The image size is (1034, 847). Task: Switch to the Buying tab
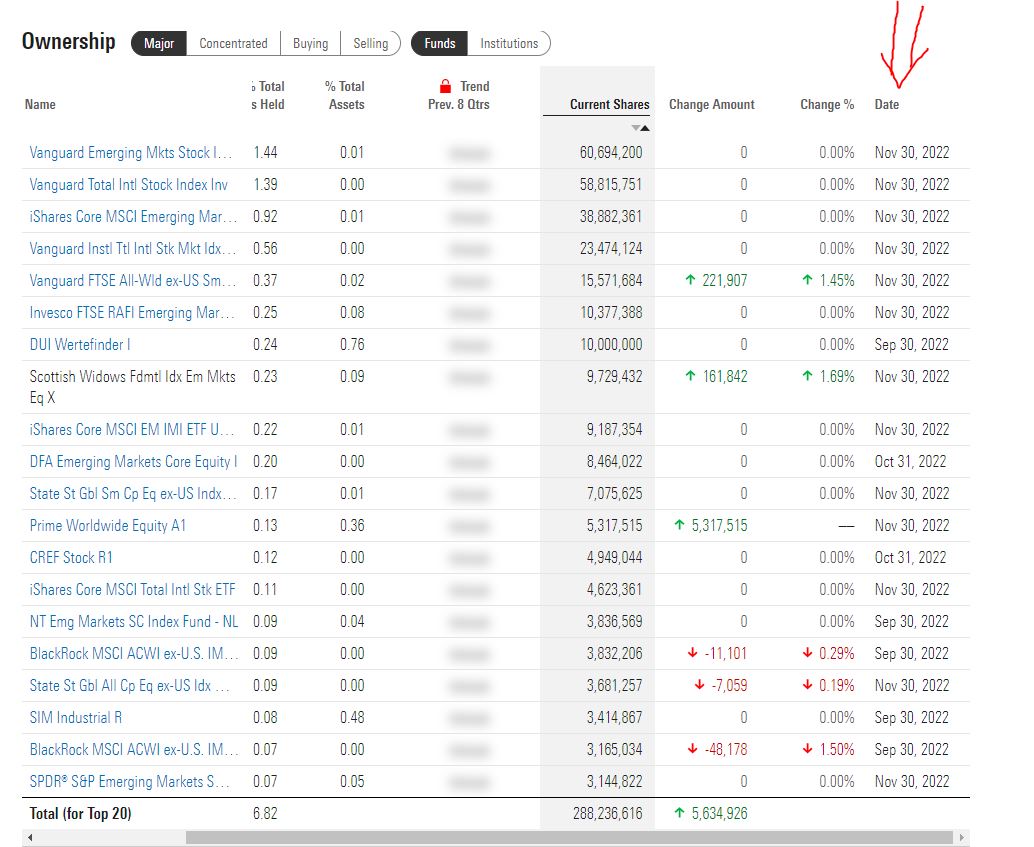[310, 44]
